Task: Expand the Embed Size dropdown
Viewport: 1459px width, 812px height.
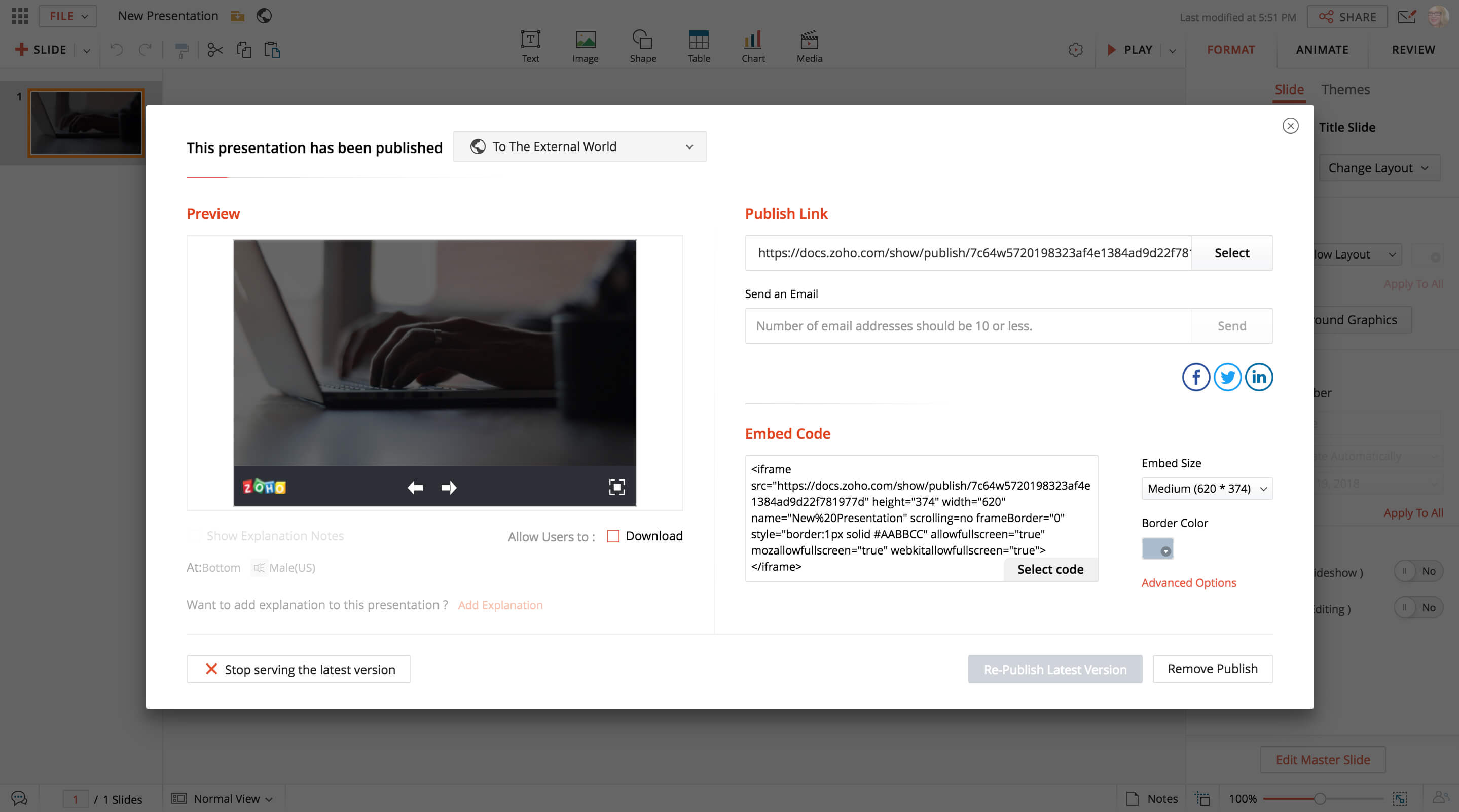Action: click(x=1207, y=488)
